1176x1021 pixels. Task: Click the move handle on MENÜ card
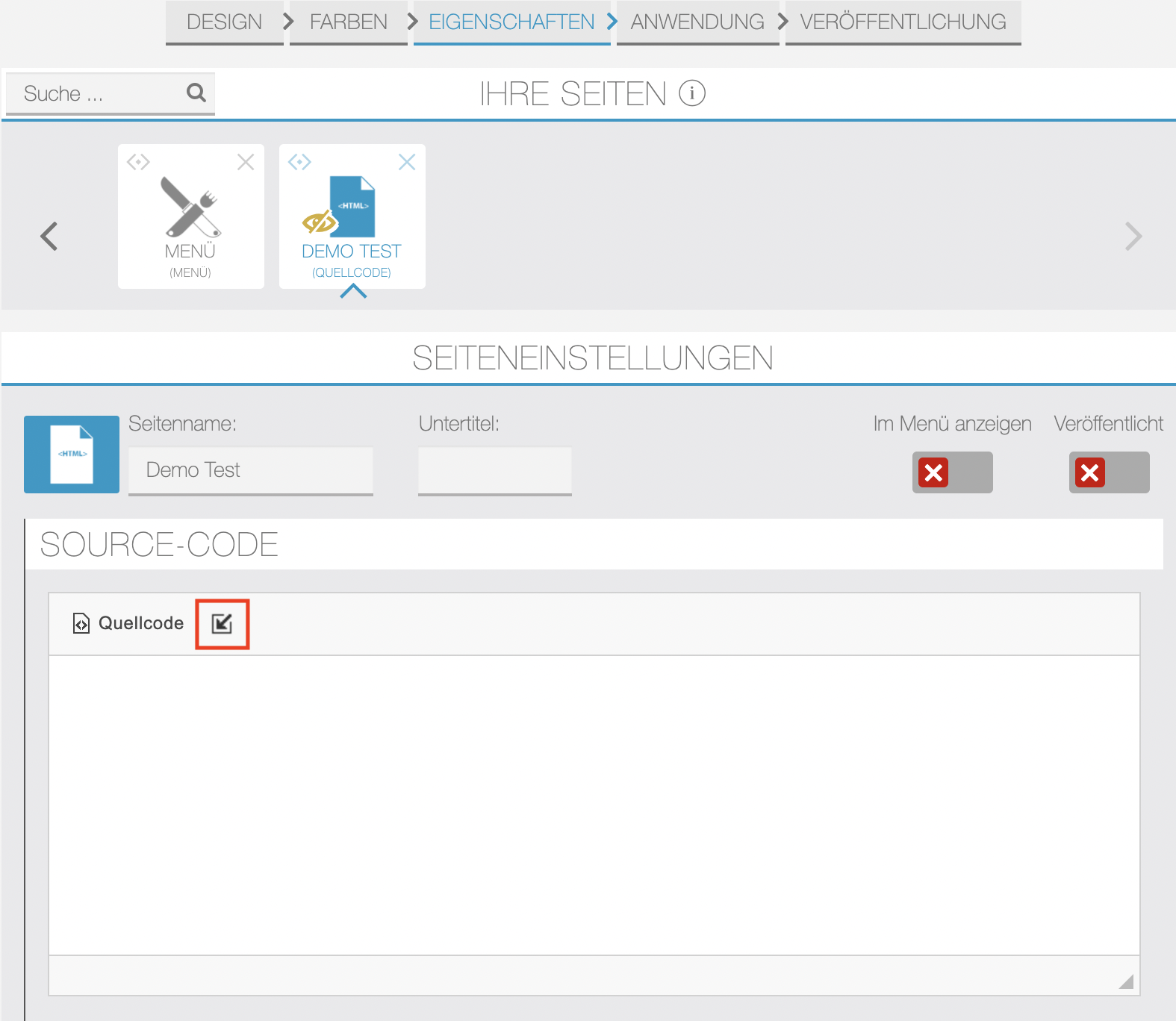click(x=138, y=162)
